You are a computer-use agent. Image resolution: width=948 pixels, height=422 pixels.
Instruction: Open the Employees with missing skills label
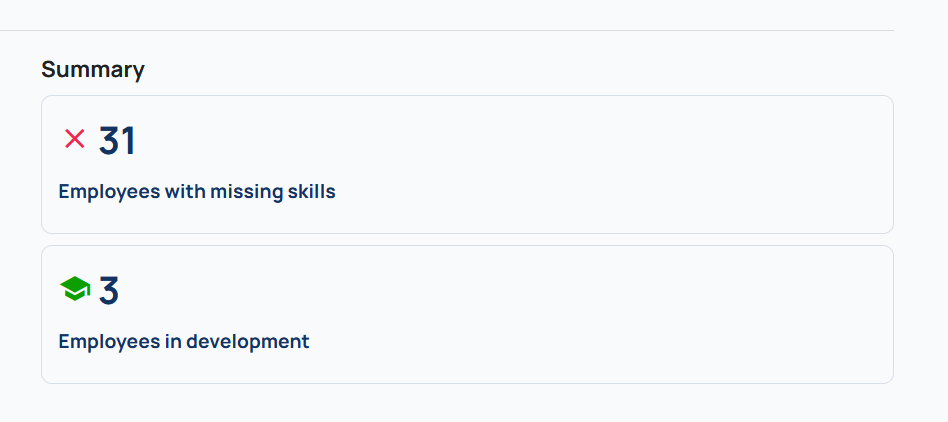pos(196,192)
